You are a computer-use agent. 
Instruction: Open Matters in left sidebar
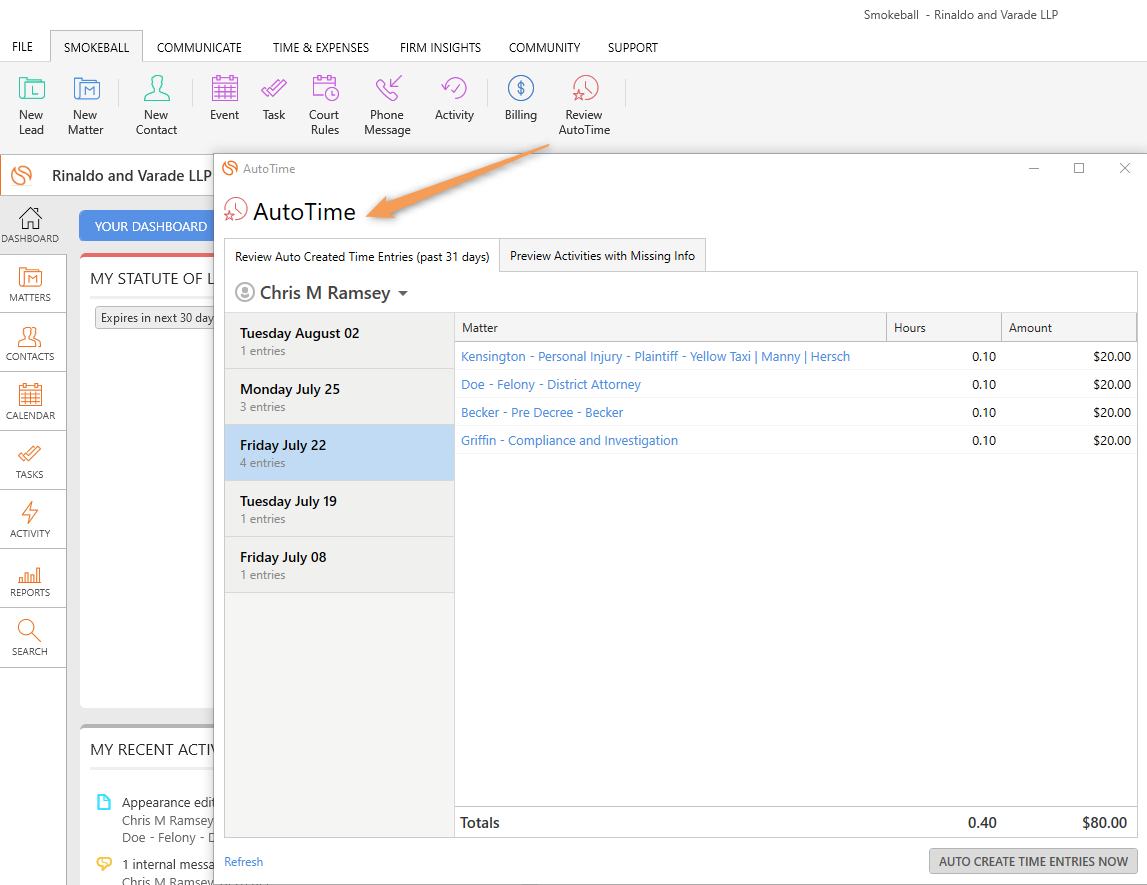click(30, 285)
